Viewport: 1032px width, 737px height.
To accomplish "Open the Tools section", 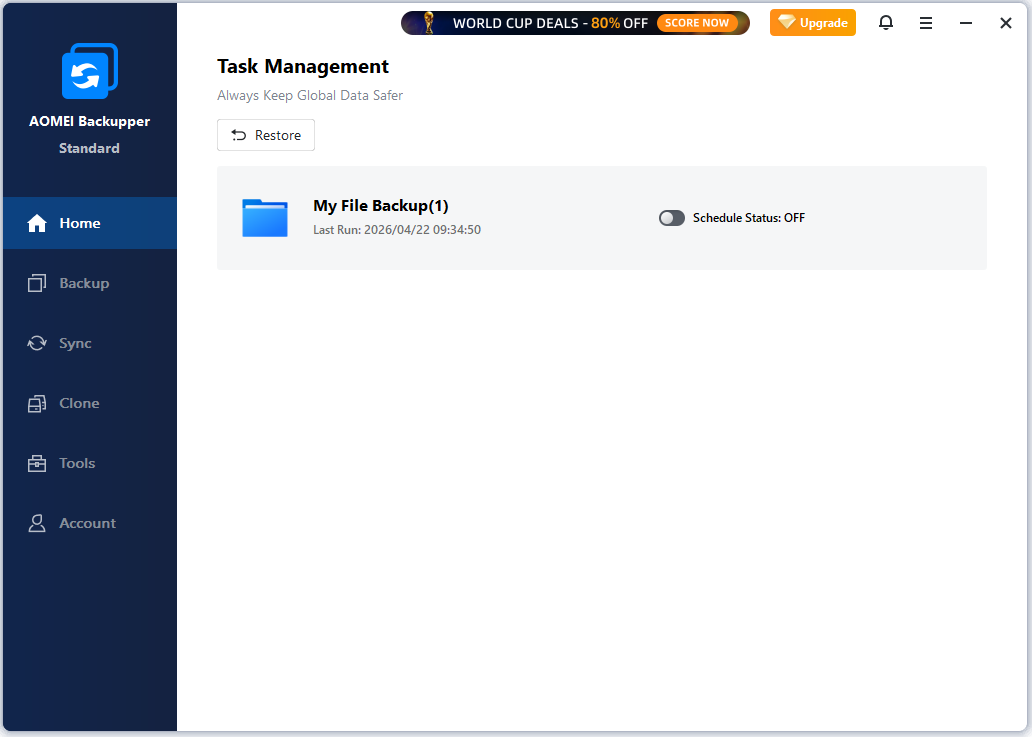I will 90,463.
